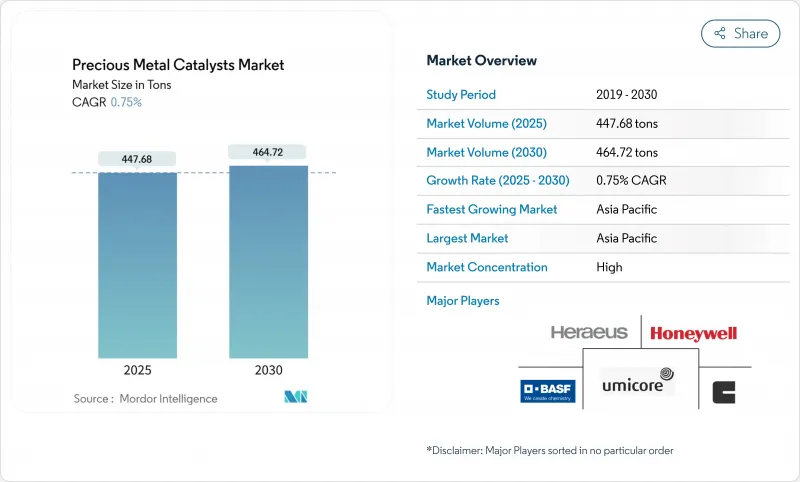This screenshot has width=800, height=482.
Task: Click the Heraeus logo
Action: 589,332
